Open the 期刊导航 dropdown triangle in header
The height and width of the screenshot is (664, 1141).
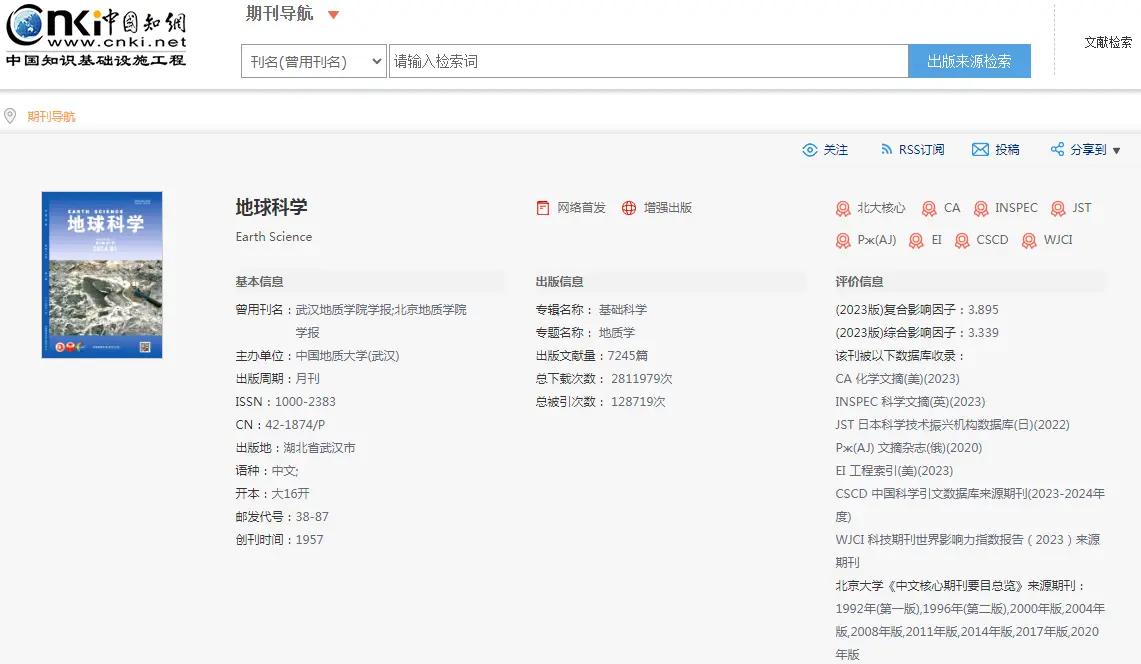pyautogui.click(x=333, y=15)
